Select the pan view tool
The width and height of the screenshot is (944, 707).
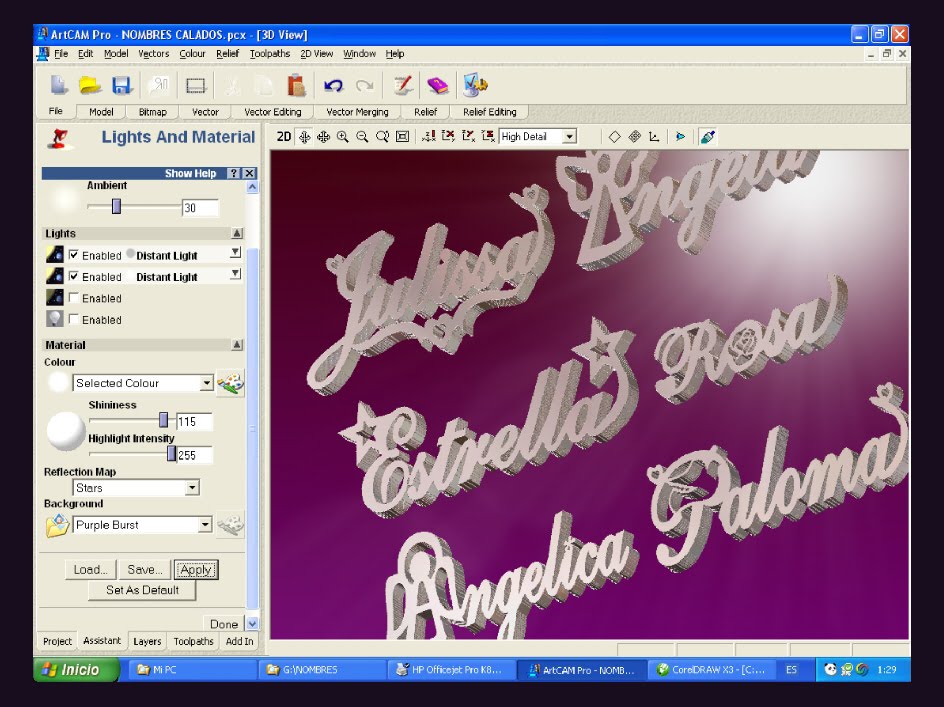(323, 137)
